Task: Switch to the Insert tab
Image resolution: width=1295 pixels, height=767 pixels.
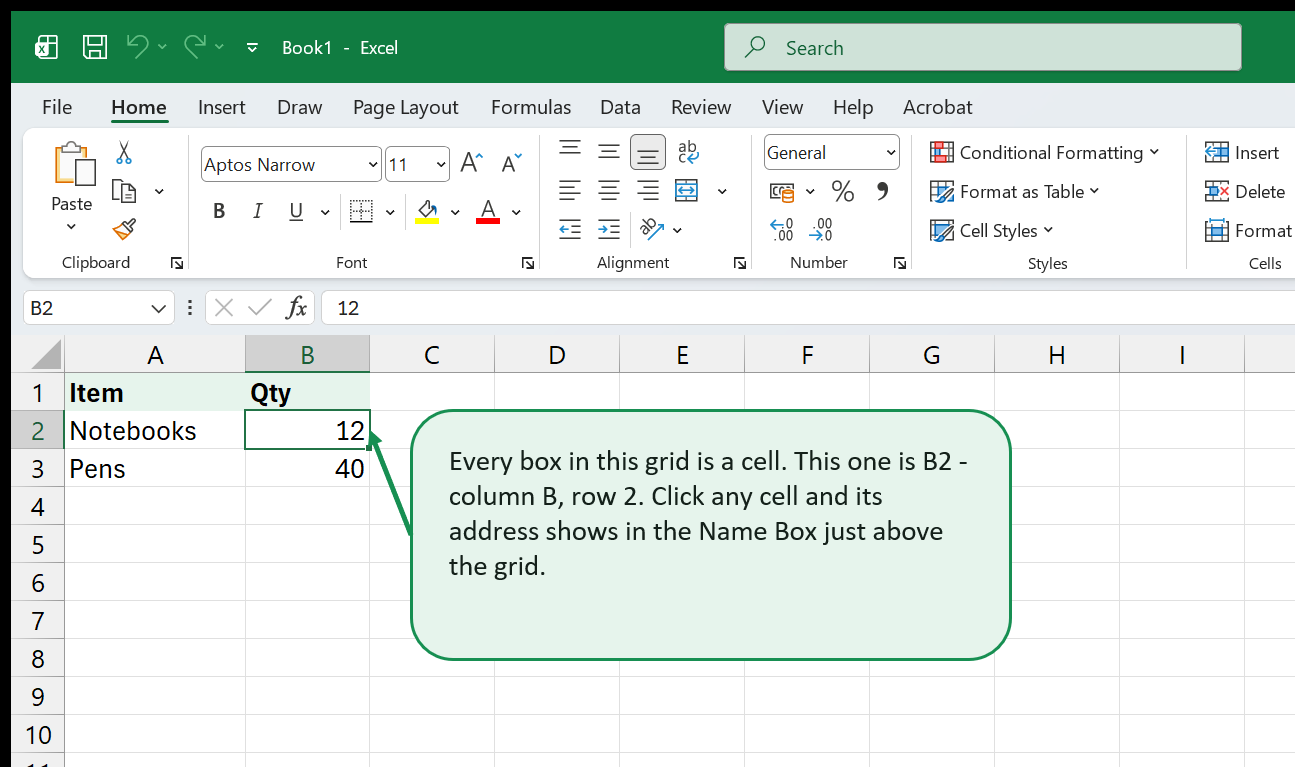Action: pyautogui.click(x=222, y=107)
